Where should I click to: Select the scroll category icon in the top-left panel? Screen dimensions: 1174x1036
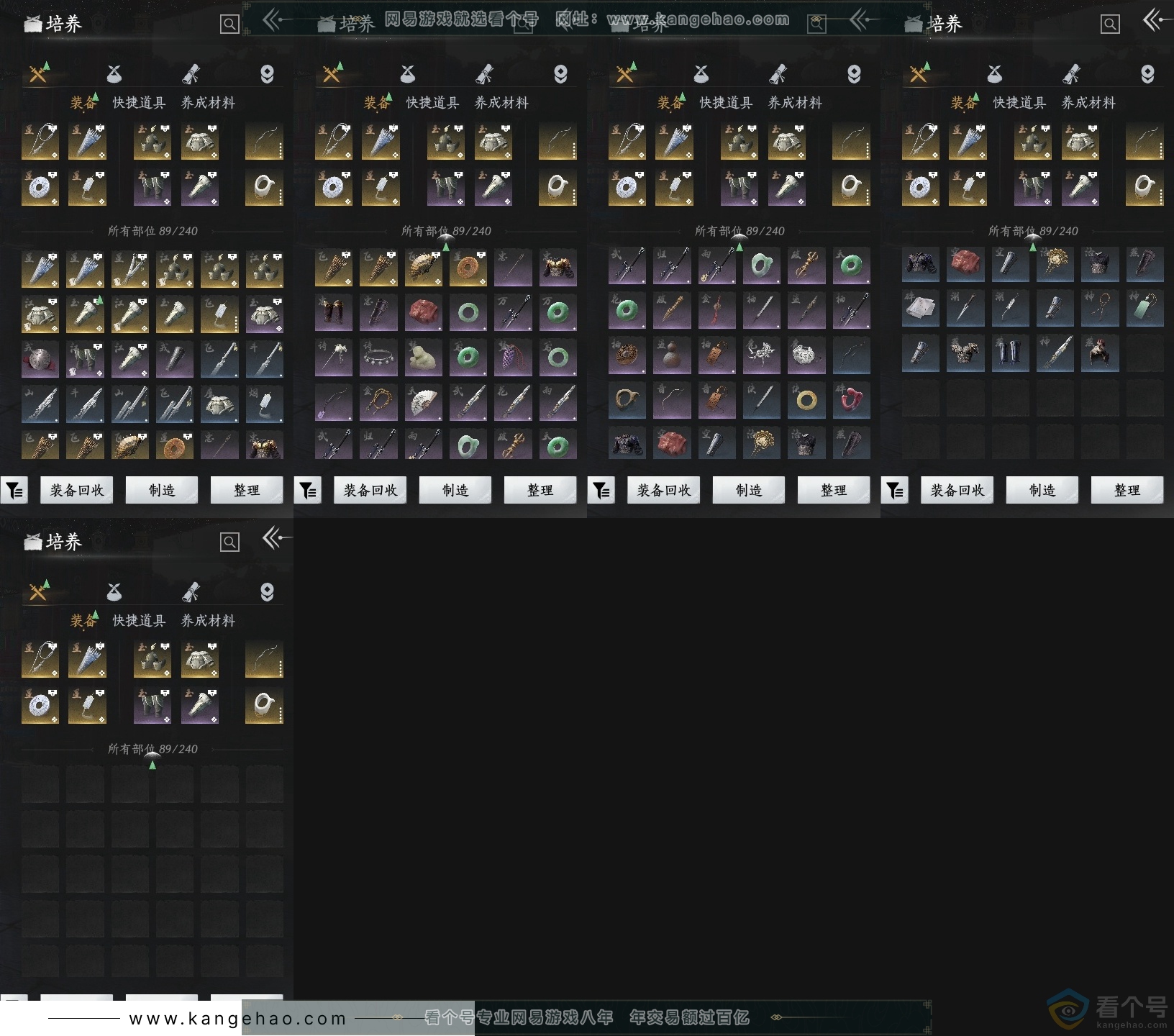pos(191,74)
